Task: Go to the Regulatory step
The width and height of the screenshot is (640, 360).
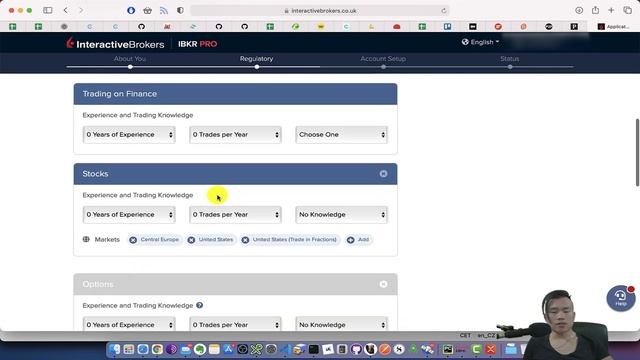Action: [256, 59]
